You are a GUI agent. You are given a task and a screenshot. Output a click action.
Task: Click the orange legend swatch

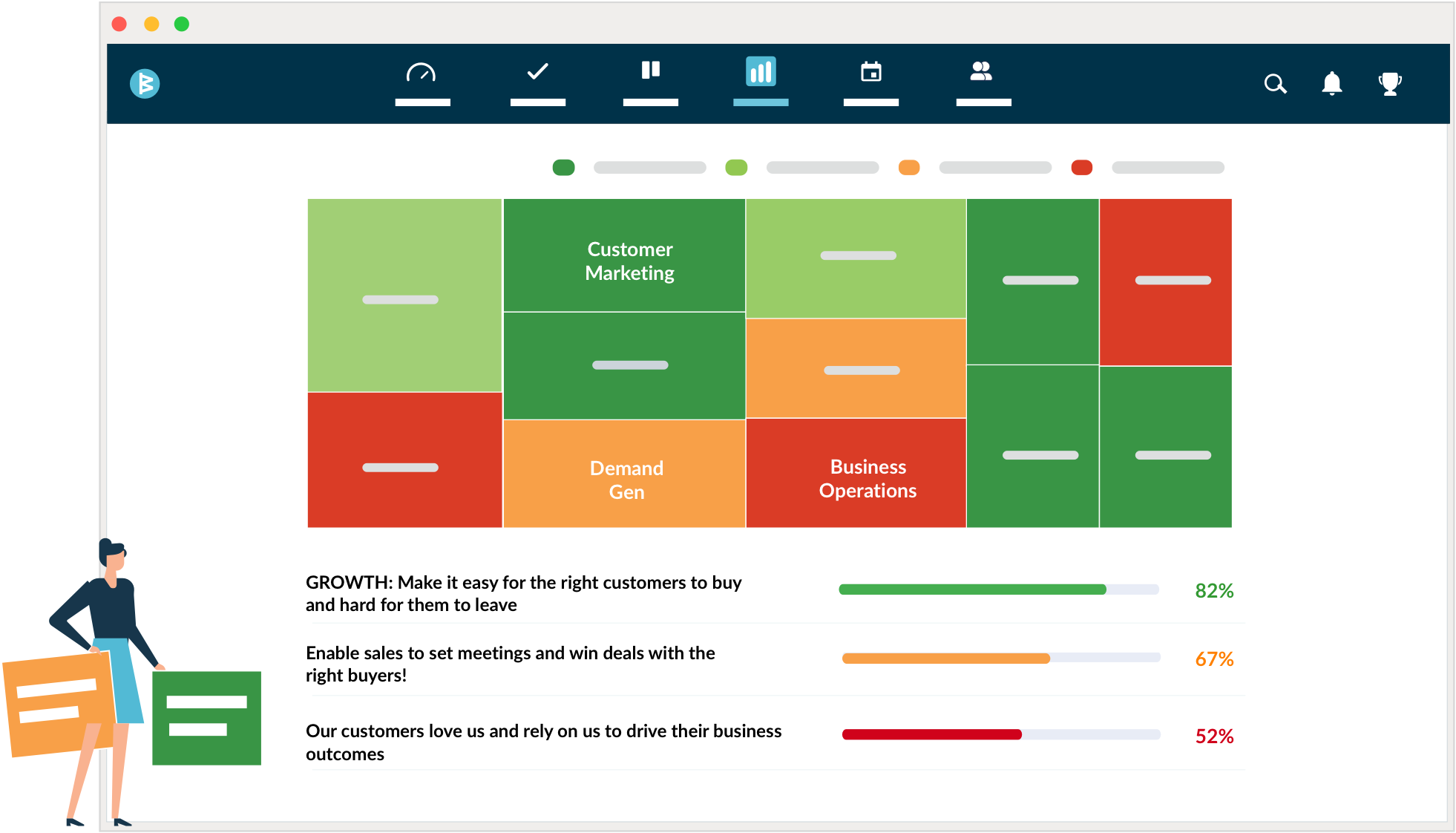[909, 168]
